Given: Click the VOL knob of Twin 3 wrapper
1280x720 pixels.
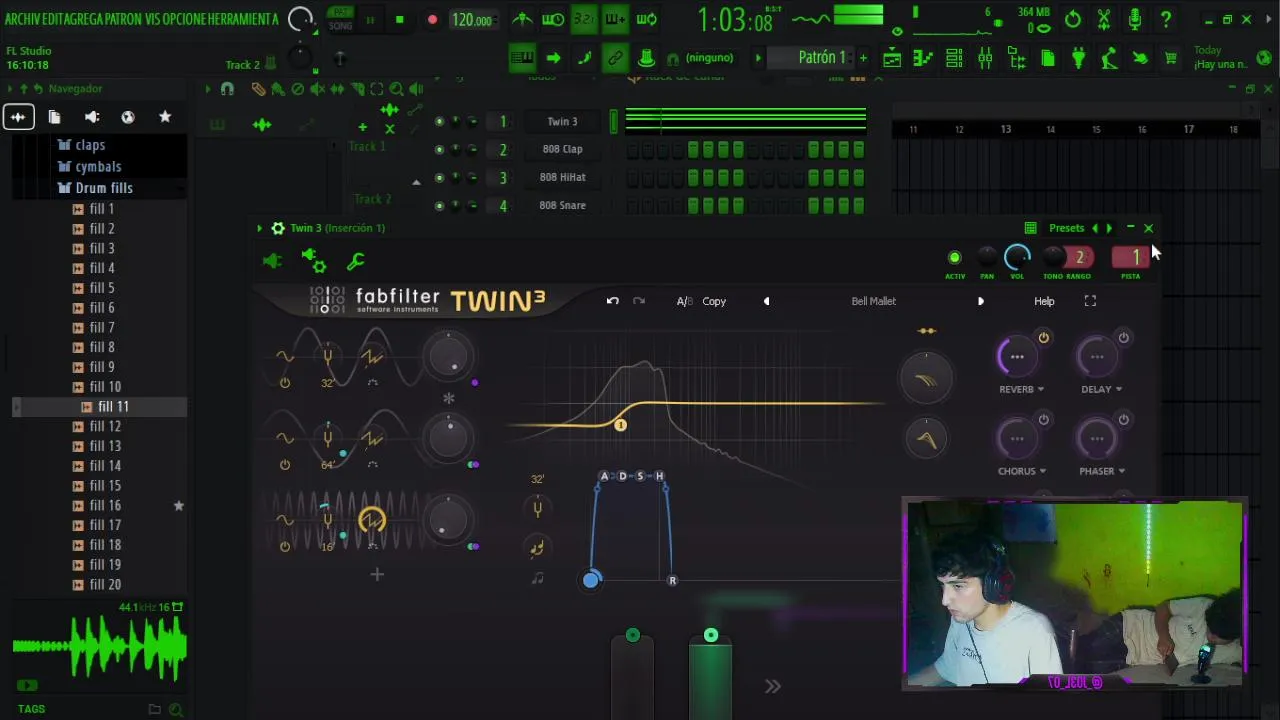Looking at the screenshot, I should pos(1017,258).
